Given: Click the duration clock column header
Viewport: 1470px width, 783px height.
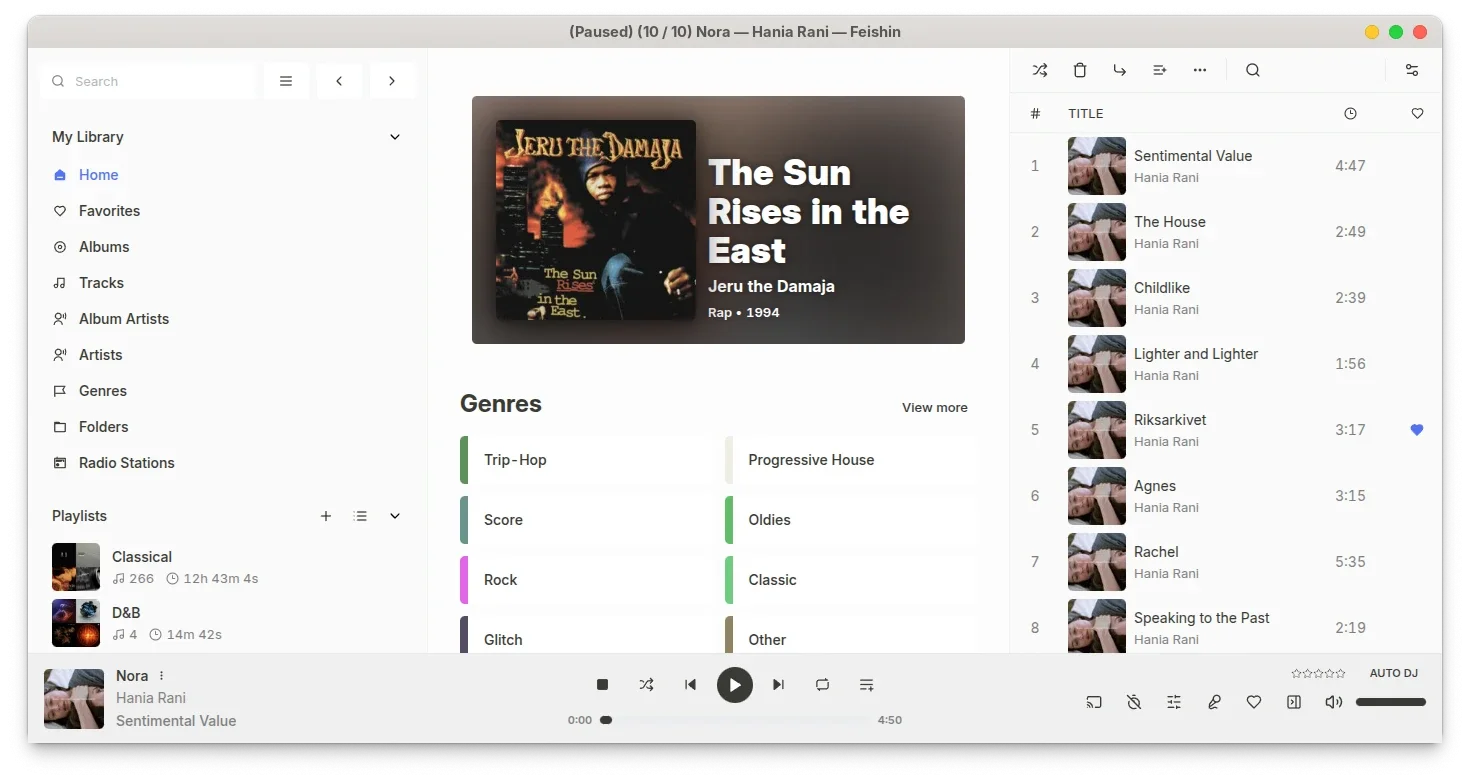Looking at the screenshot, I should click(x=1350, y=114).
